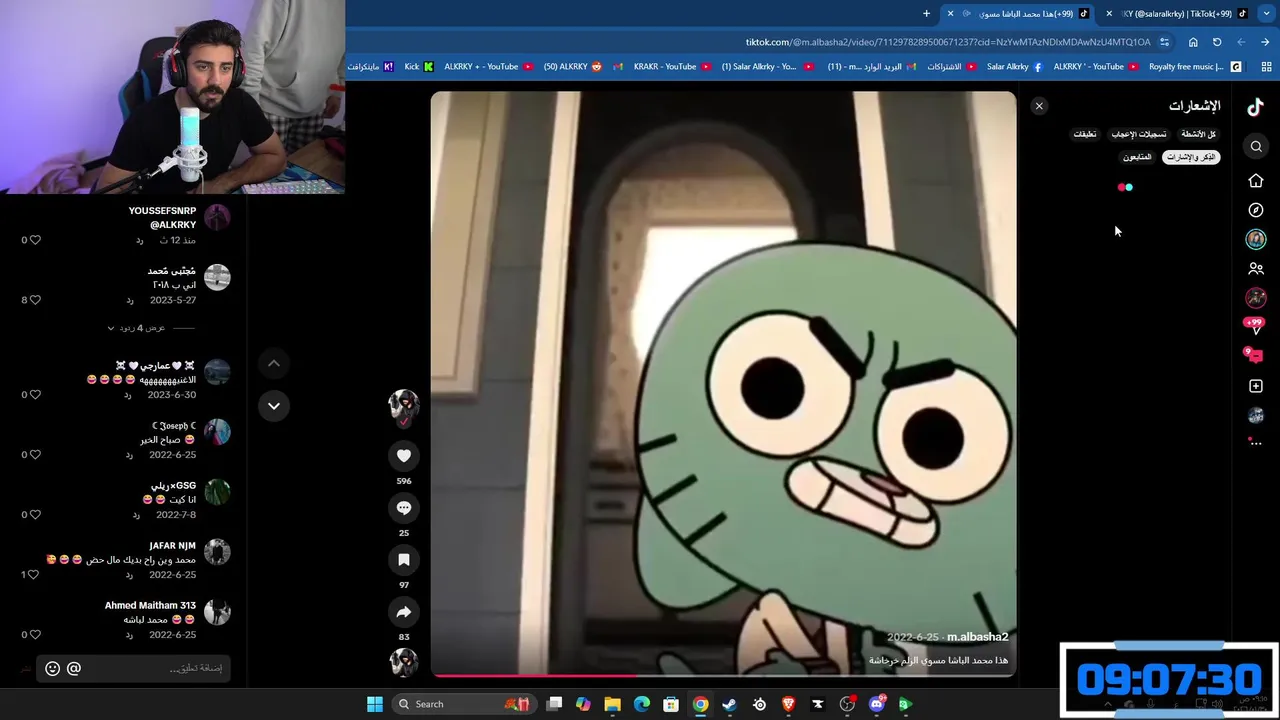
Task: Like the video with the heart button
Action: 404,456
